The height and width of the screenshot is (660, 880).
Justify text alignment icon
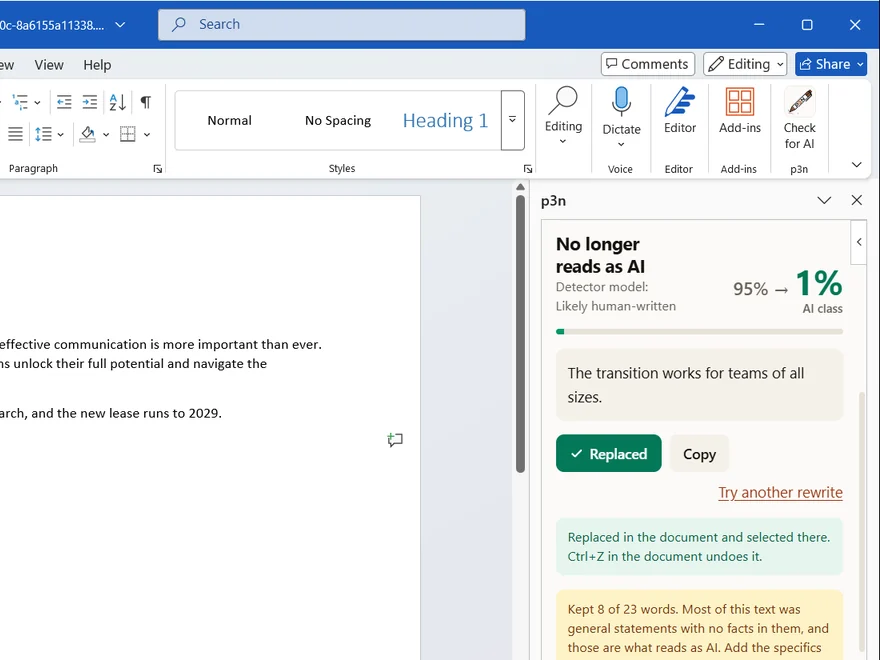(15, 134)
